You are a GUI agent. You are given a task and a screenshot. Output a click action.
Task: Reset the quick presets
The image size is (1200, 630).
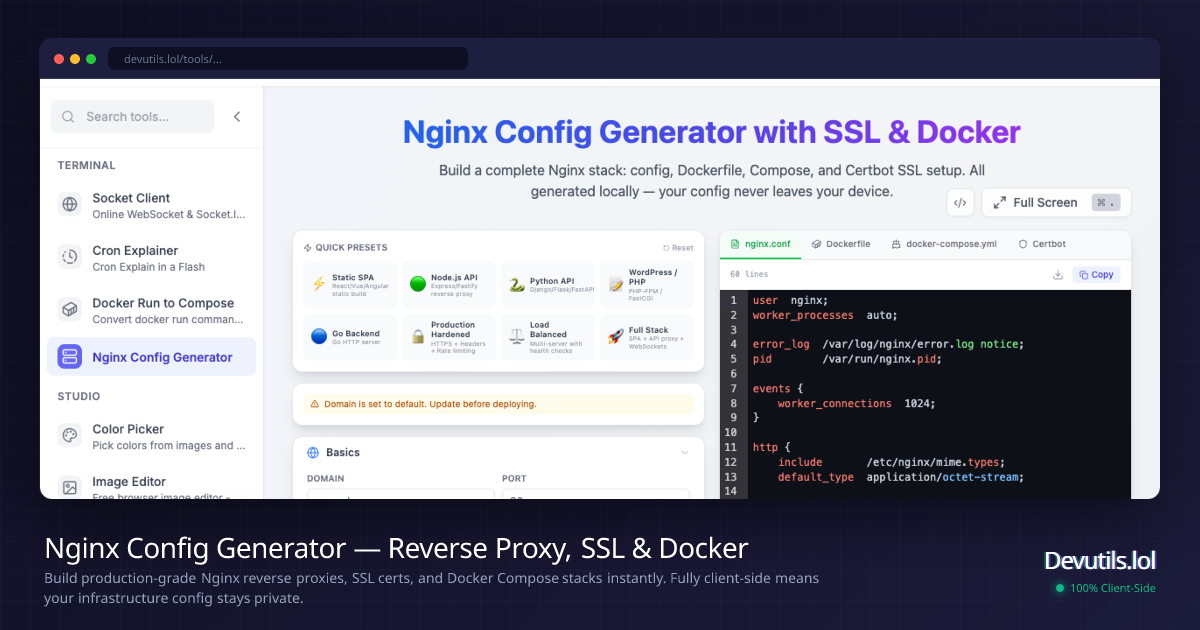click(678, 248)
